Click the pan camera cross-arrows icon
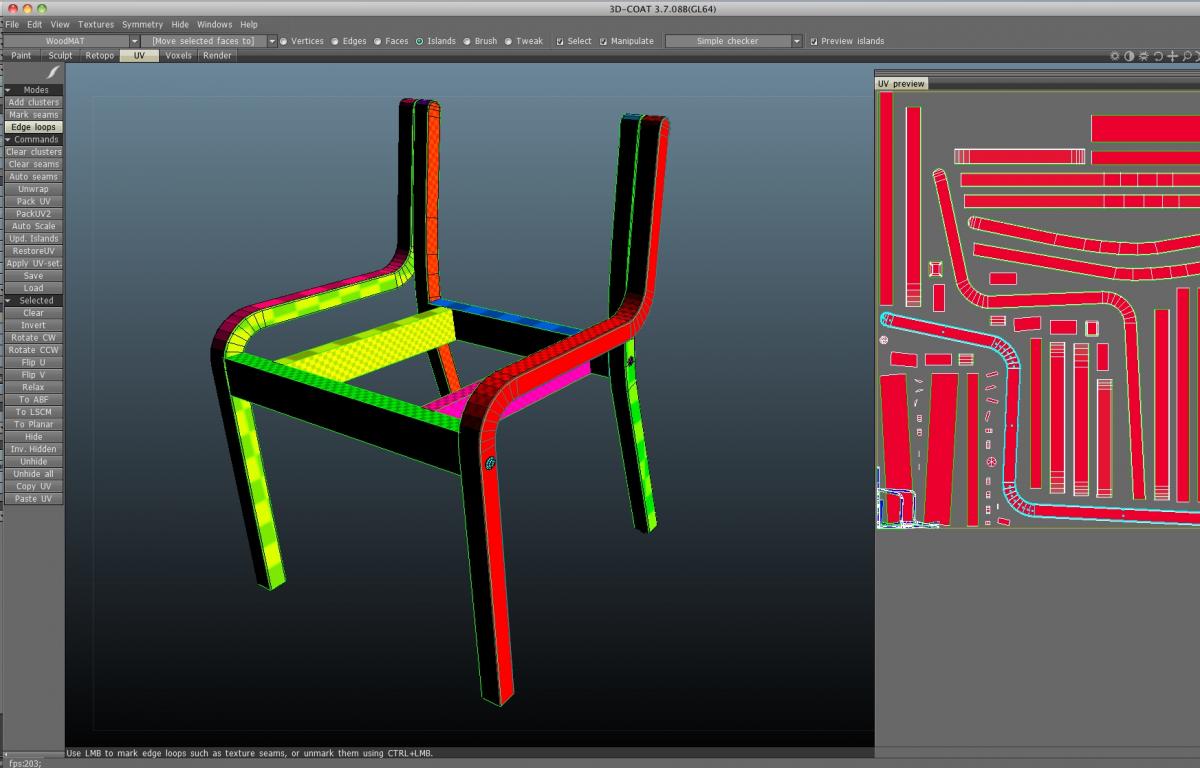Image resolution: width=1200 pixels, height=768 pixels. coord(1172,56)
